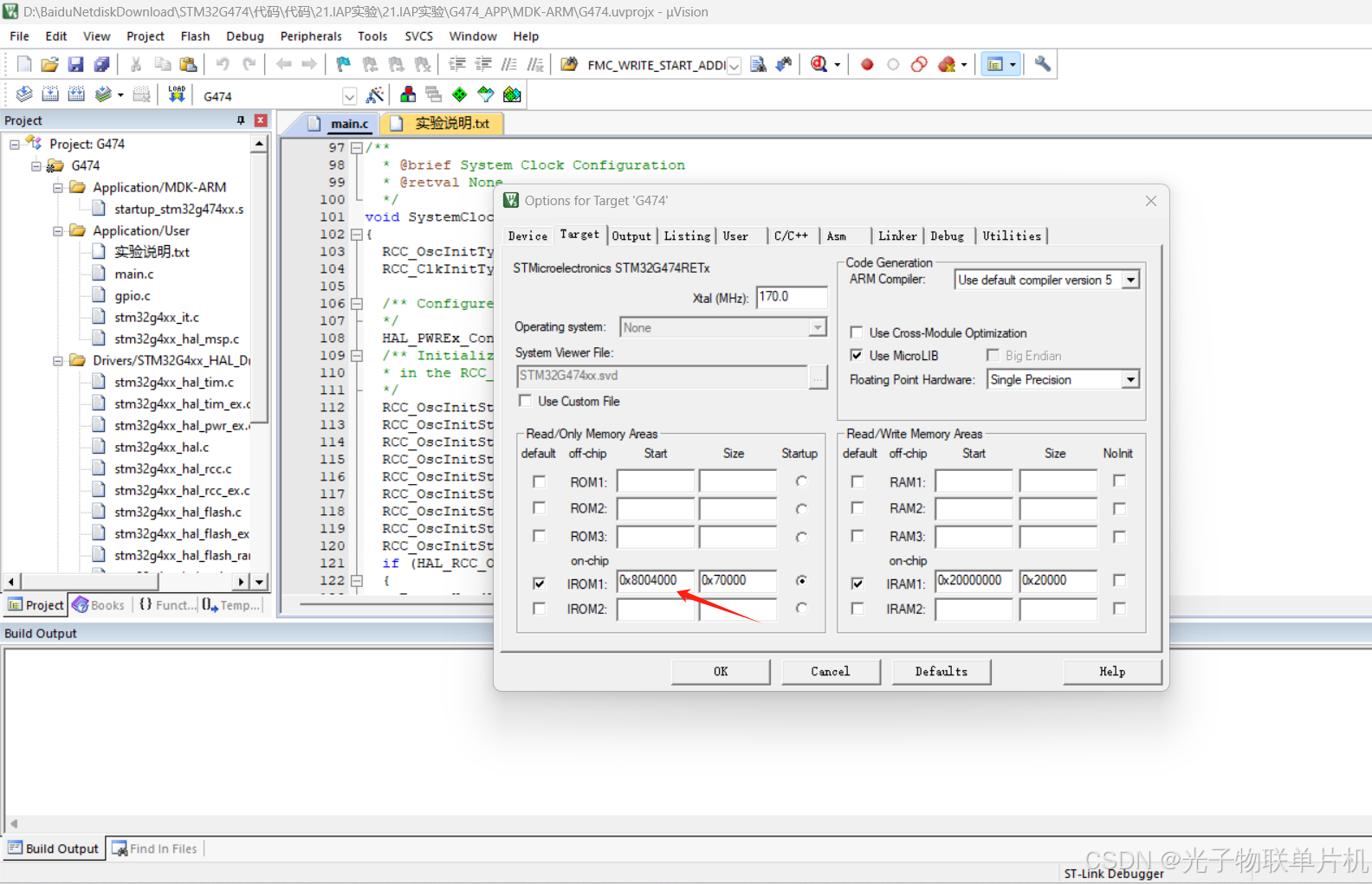The image size is (1372, 884).
Task: Click the OK button in Options dialog
Action: click(x=721, y=671)
